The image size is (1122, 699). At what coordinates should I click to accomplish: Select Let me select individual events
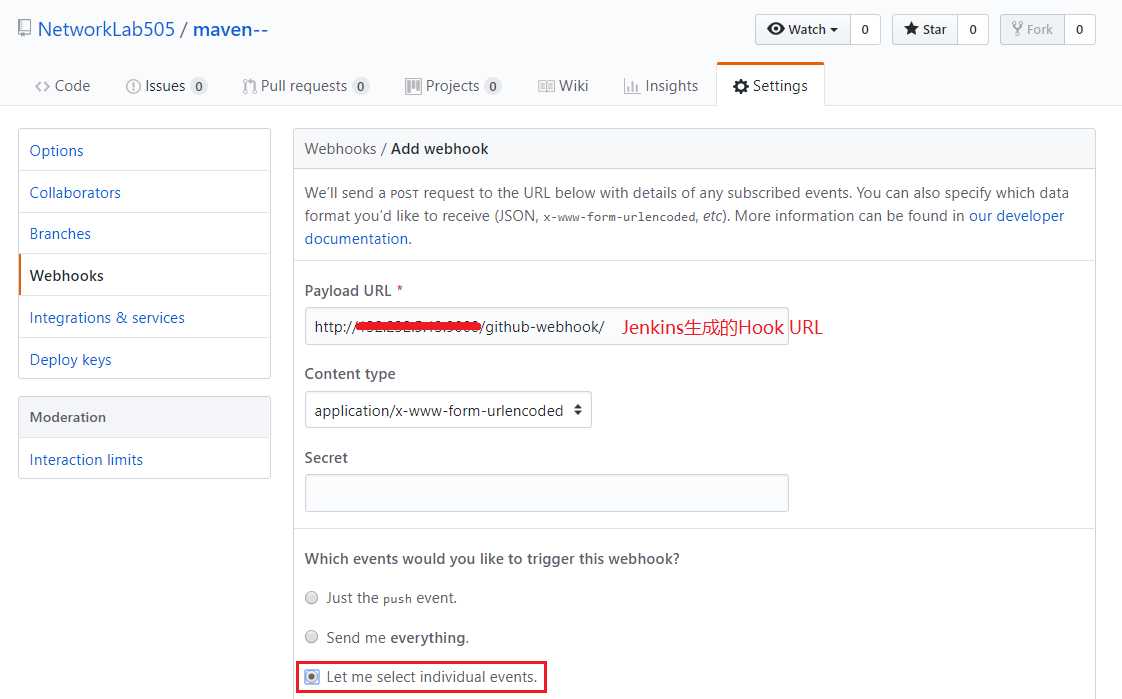point(311,677)
